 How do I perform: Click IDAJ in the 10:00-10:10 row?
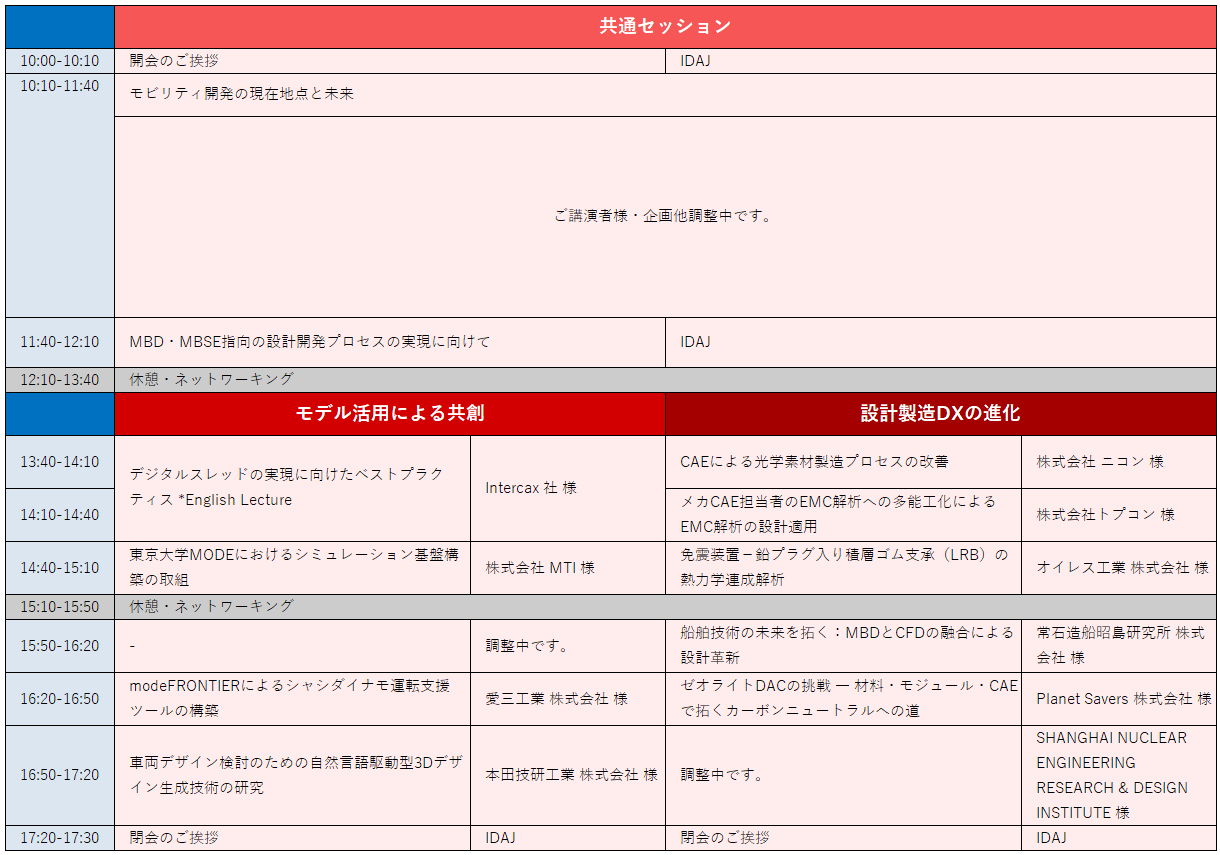[x=941, y=61]
